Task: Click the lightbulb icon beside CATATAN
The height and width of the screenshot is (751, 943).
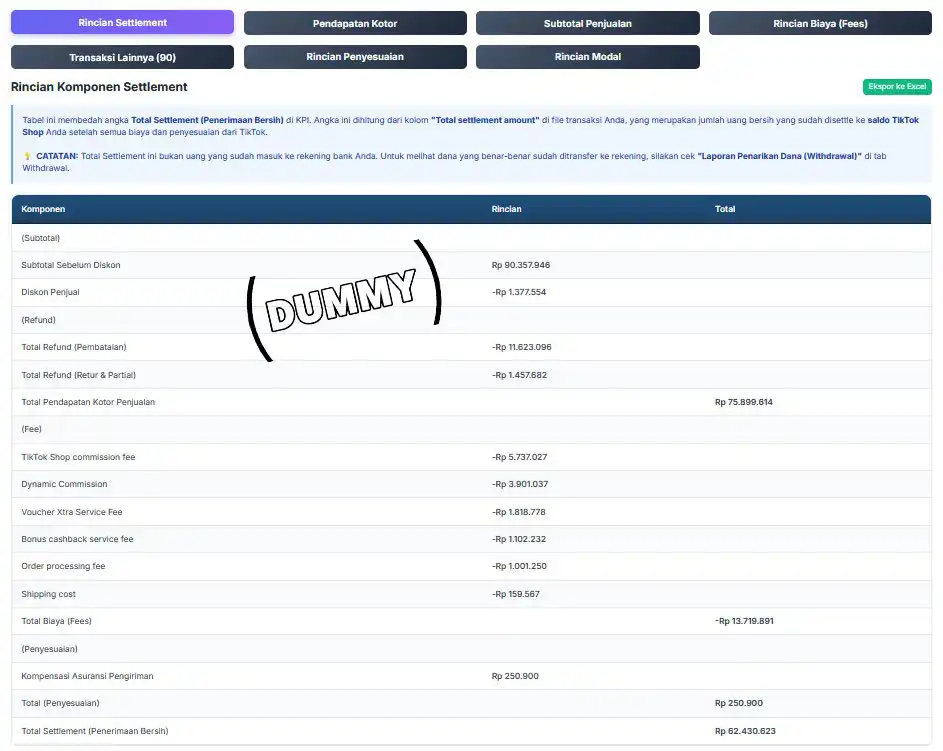Action: tap(27, 156)
